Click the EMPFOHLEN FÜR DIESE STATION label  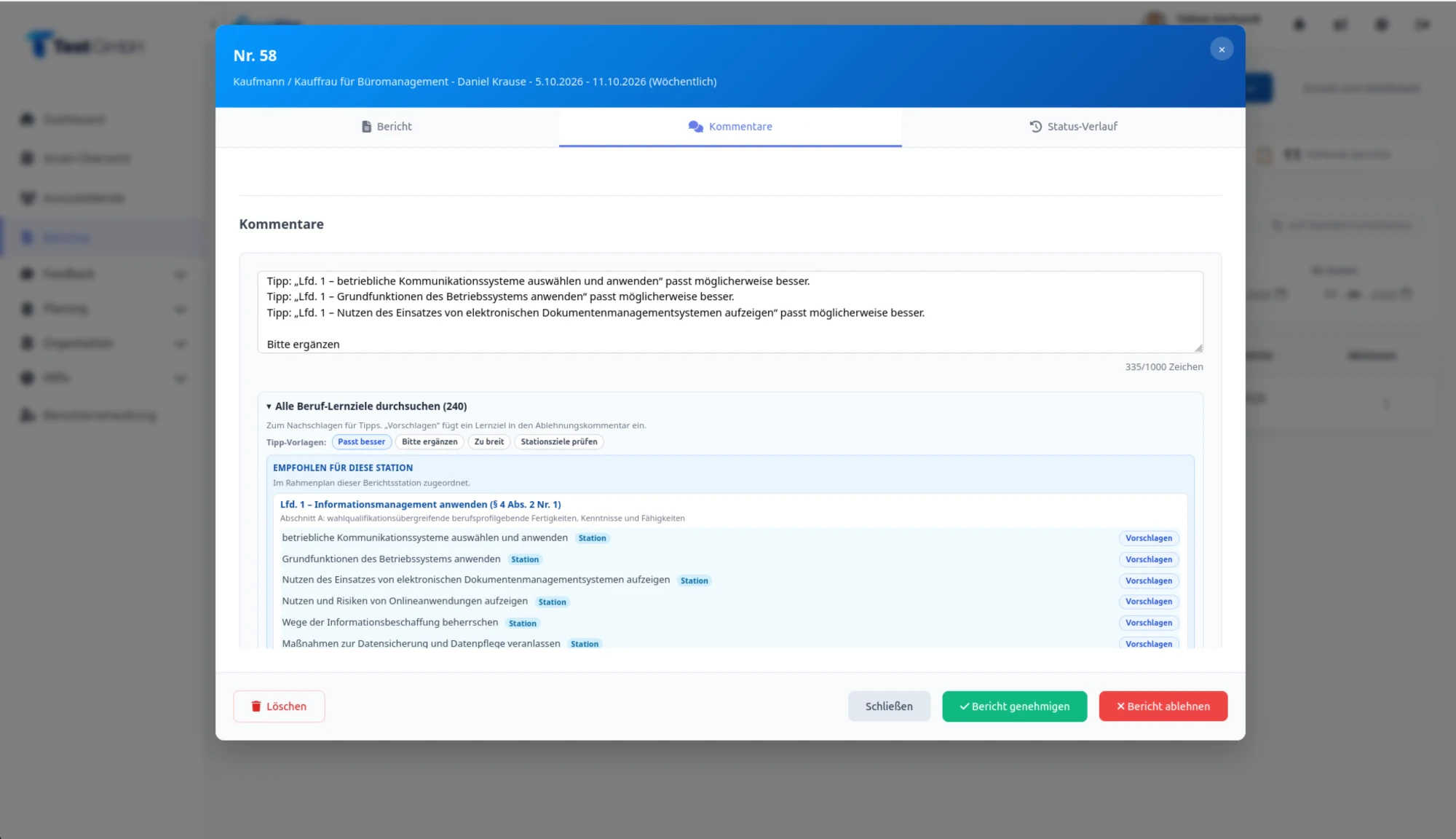click(x=343, y=468)
